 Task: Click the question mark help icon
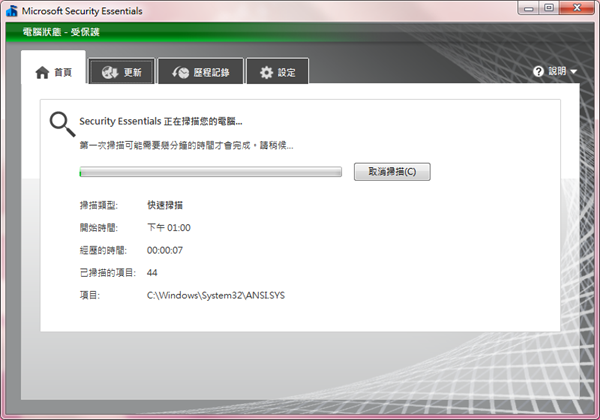coord(538,71)
